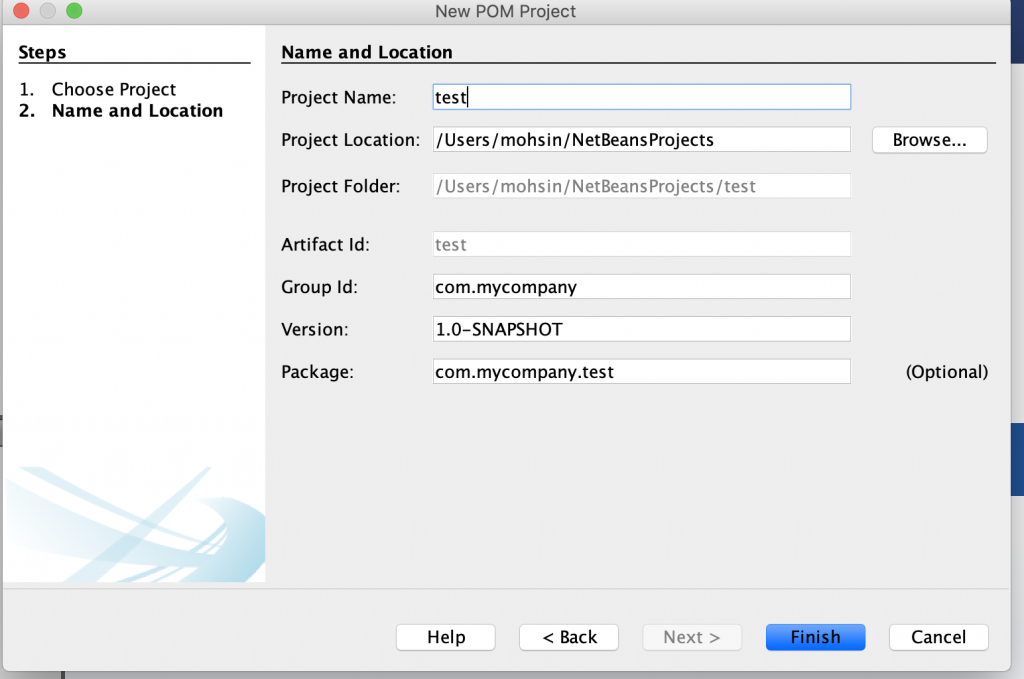Image resolution: width=1024 pixels, height=679 pixels.
Task: Click the red close button of the dialog
Action: pos(21,11)
